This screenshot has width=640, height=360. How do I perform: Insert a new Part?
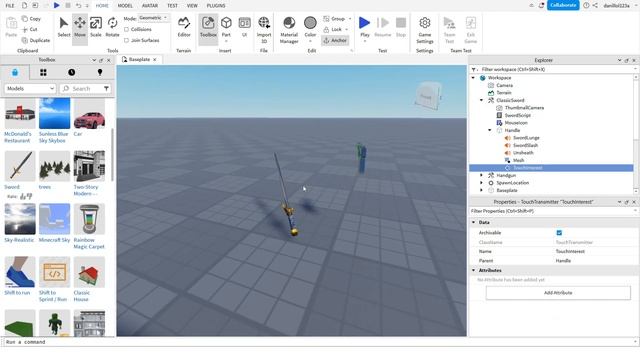226,27
